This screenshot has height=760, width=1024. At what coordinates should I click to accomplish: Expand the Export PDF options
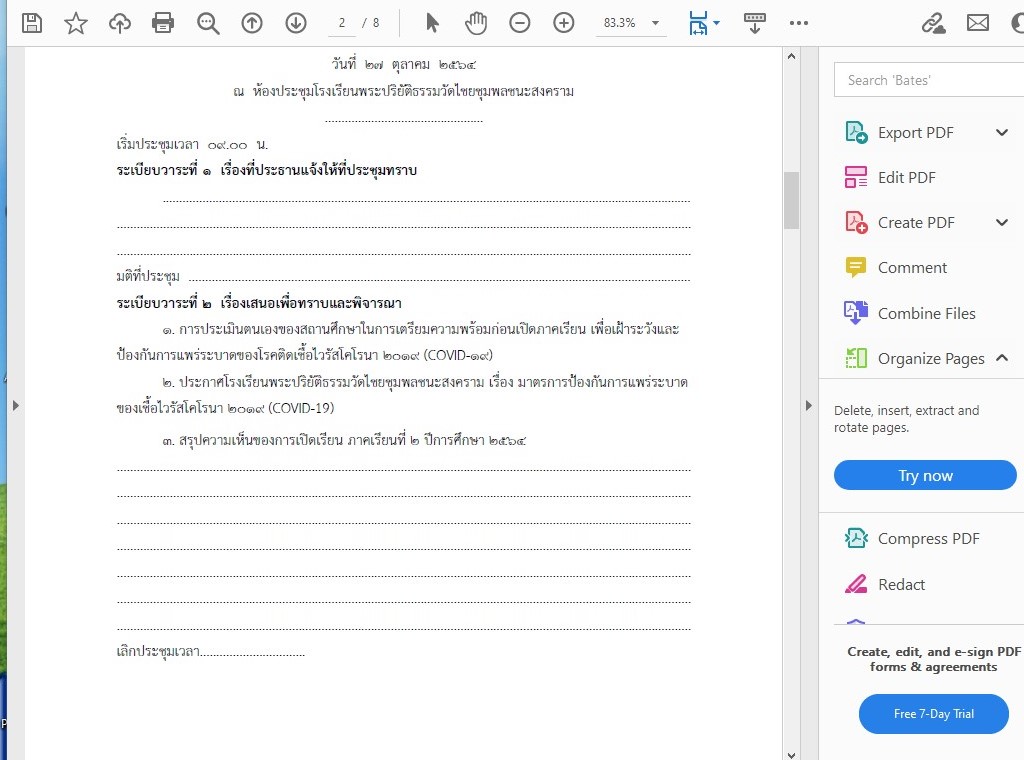click(1002, 132)
